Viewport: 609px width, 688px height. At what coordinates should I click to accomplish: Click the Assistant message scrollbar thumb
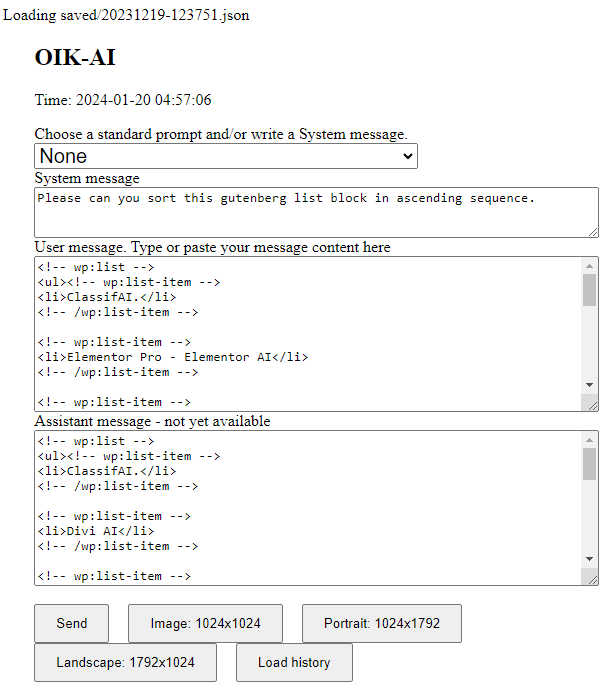tap(589, 464)
